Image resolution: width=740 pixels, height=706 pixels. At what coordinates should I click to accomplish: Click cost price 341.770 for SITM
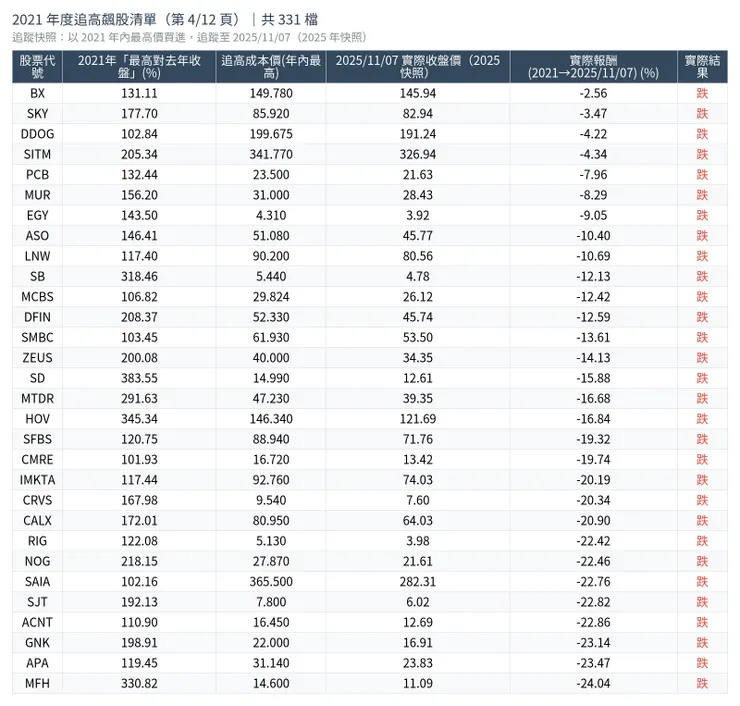point(271,154)
